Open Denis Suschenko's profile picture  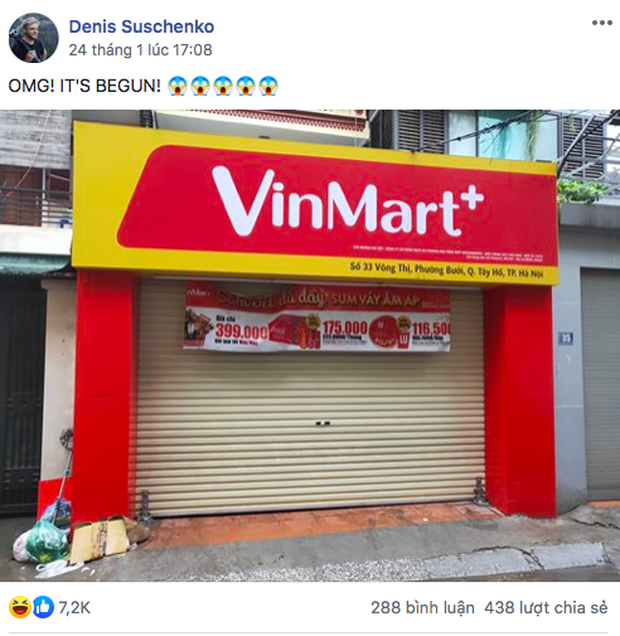pos(34,38)
